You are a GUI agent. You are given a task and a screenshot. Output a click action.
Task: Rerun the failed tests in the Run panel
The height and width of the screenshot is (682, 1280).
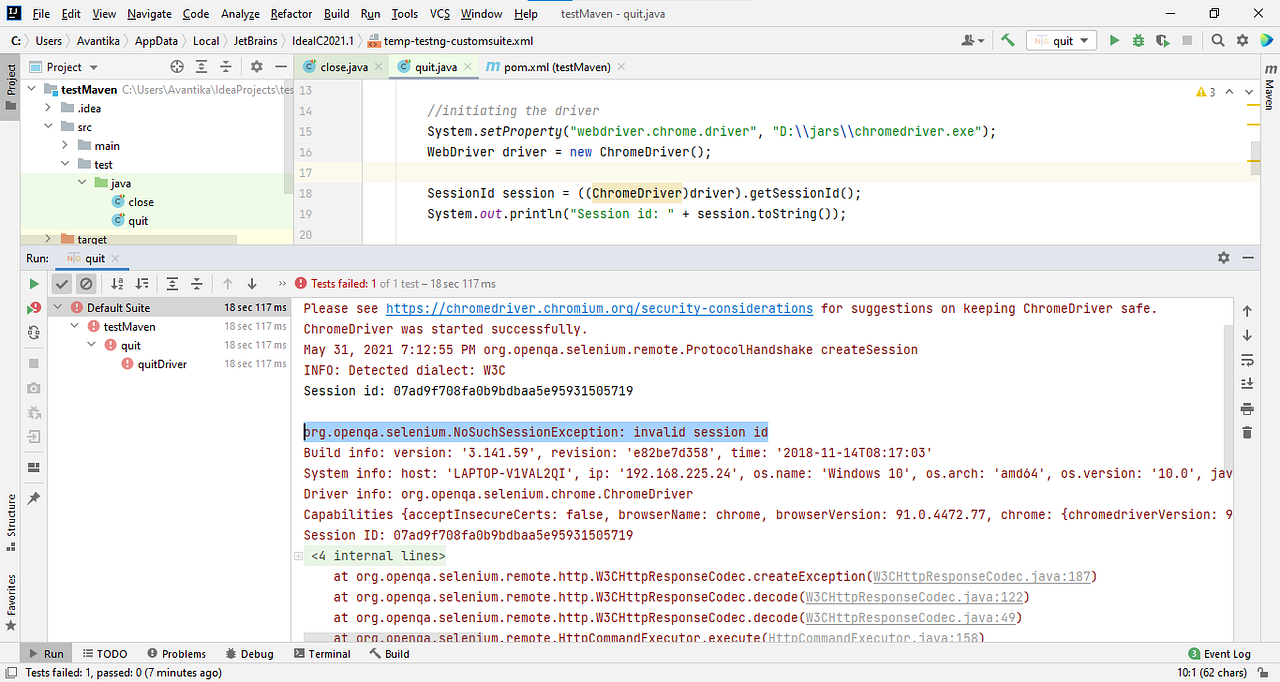pos(33,307)
